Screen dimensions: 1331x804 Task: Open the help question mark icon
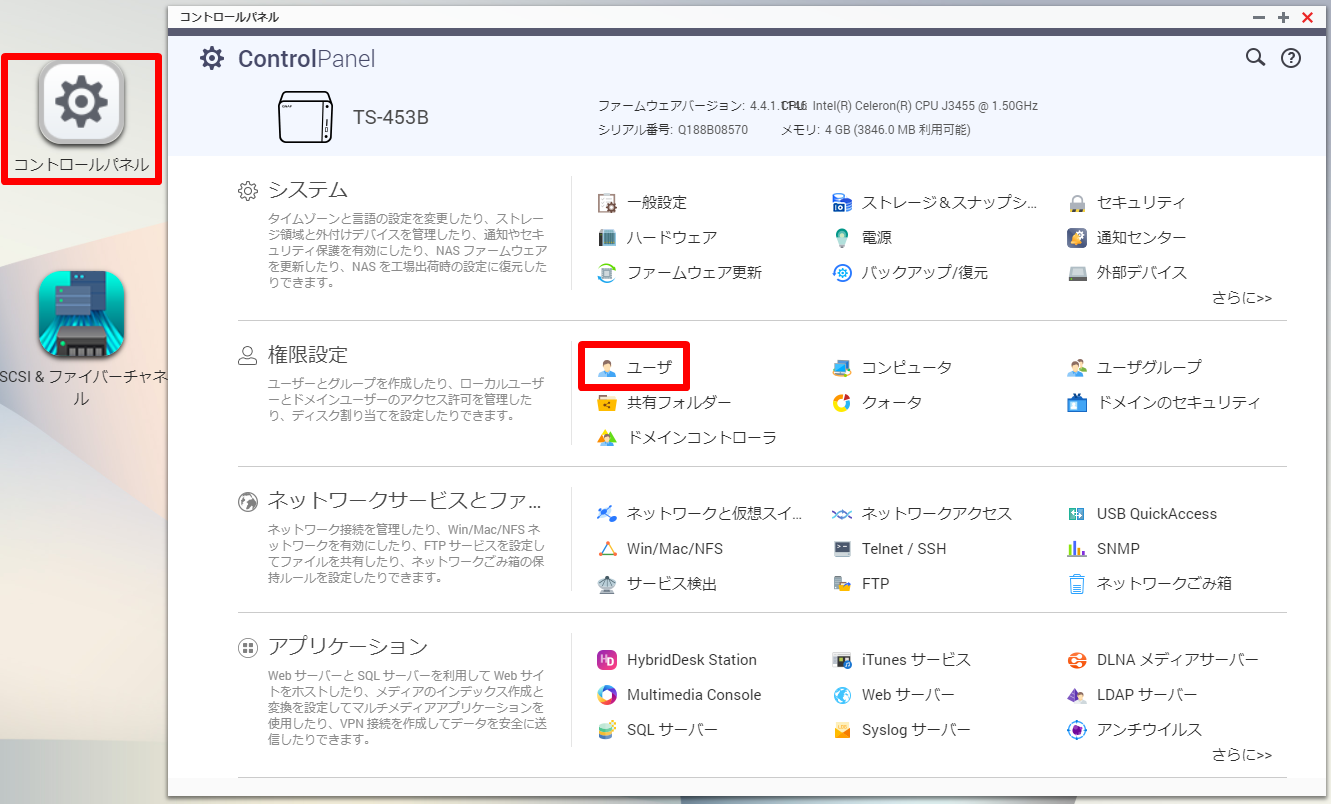click(1291, 58)
